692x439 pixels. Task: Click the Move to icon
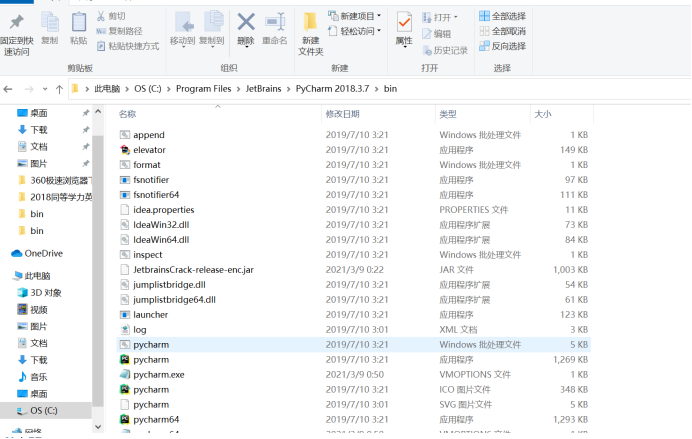[x=183, y=22]
